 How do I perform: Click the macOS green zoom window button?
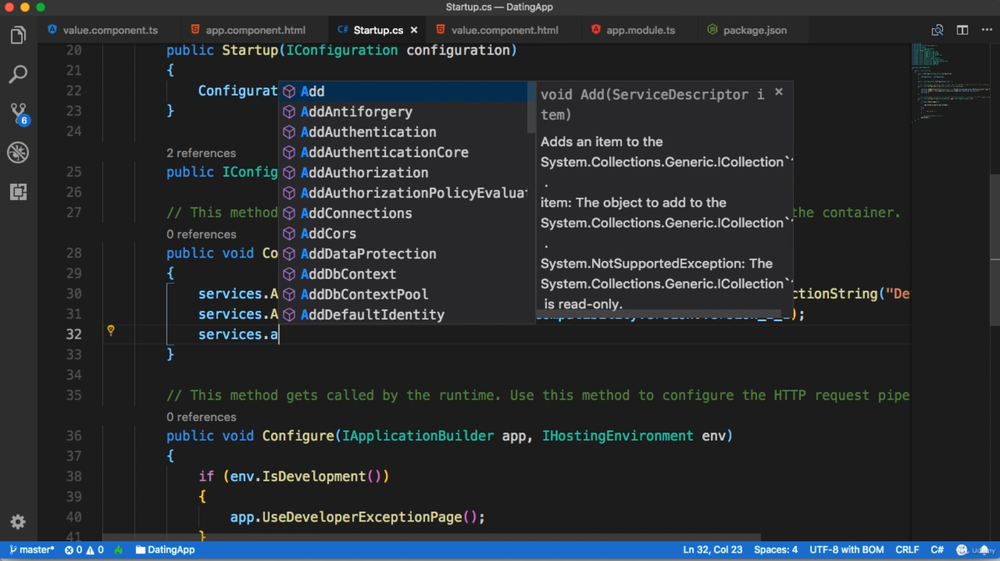[40, 7]
